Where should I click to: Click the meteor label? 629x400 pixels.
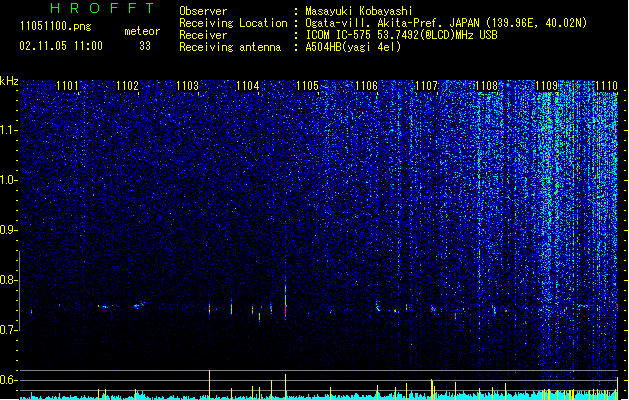click(142, 31)
